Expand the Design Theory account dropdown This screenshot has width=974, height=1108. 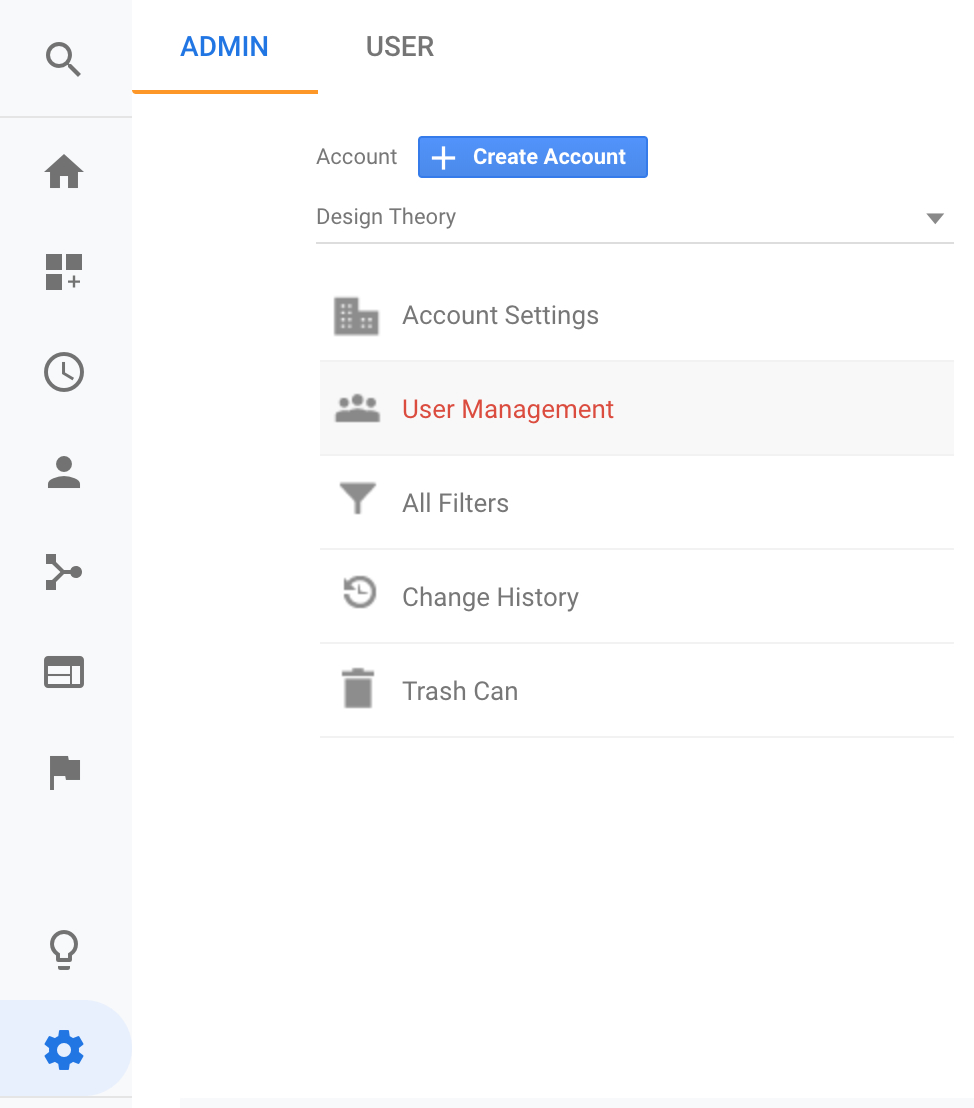635,217
